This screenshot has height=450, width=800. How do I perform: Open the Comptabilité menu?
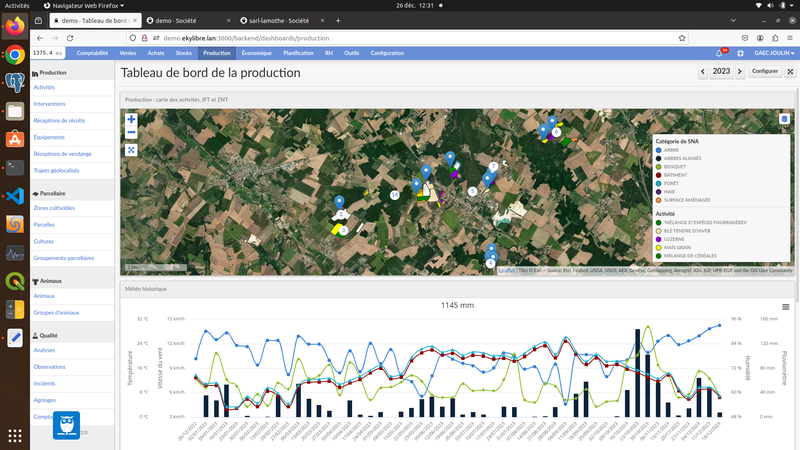[92, 53]
